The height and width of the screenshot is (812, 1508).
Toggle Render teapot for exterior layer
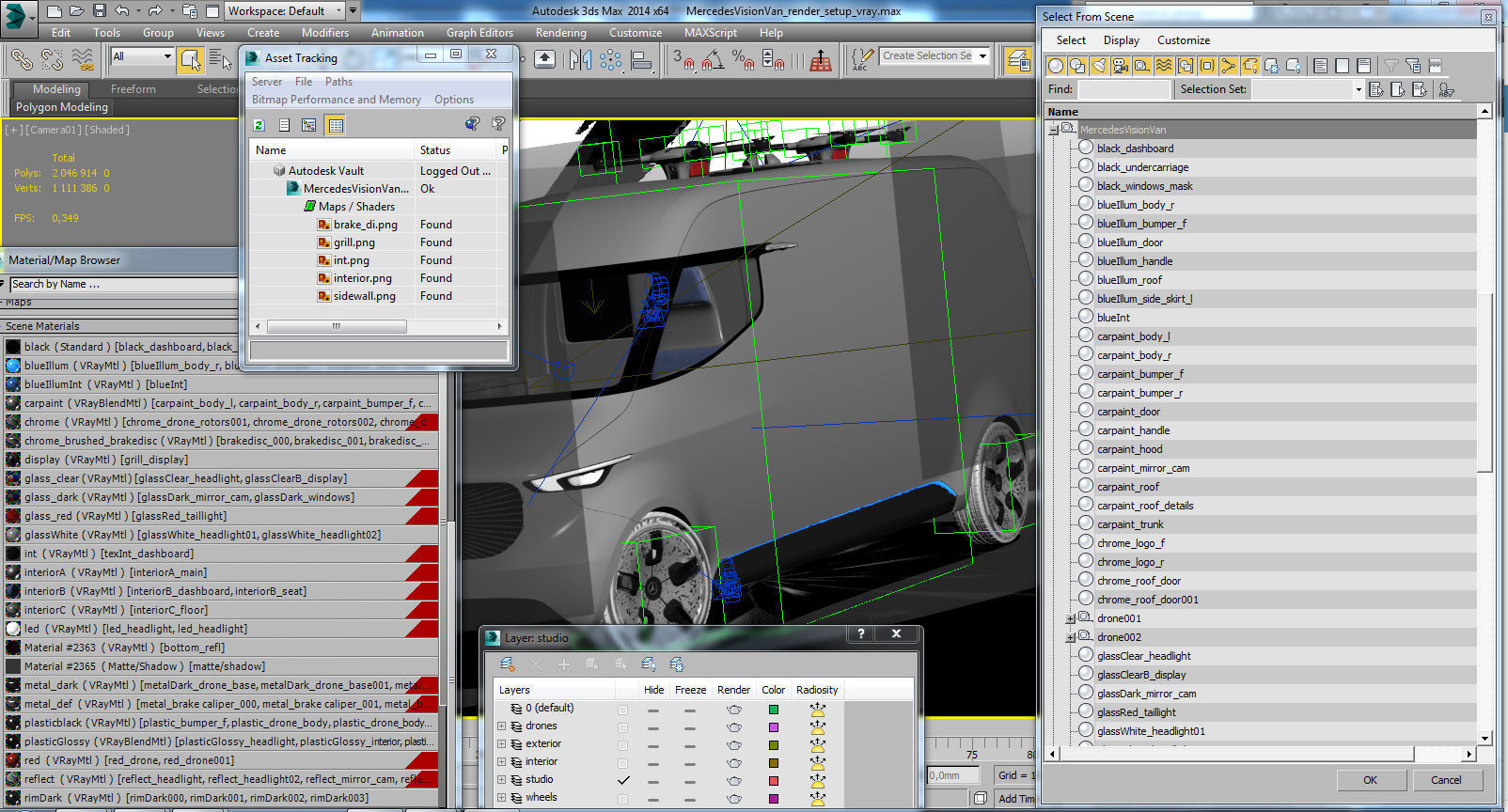[734, 744]
